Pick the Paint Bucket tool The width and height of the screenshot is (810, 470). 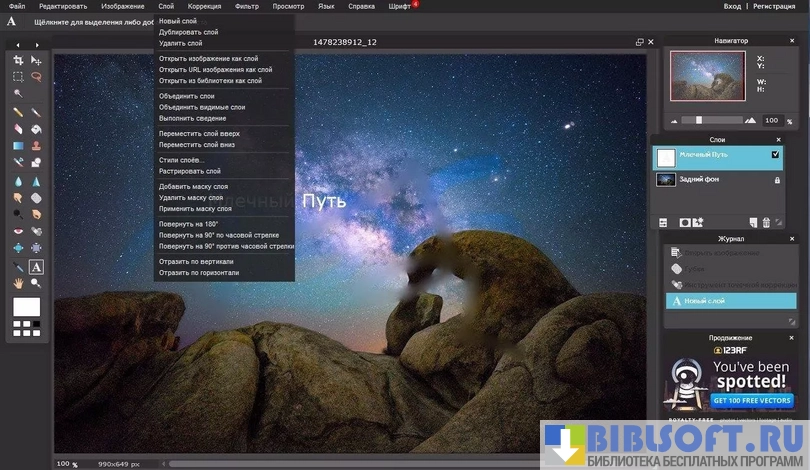pos(36,129)
